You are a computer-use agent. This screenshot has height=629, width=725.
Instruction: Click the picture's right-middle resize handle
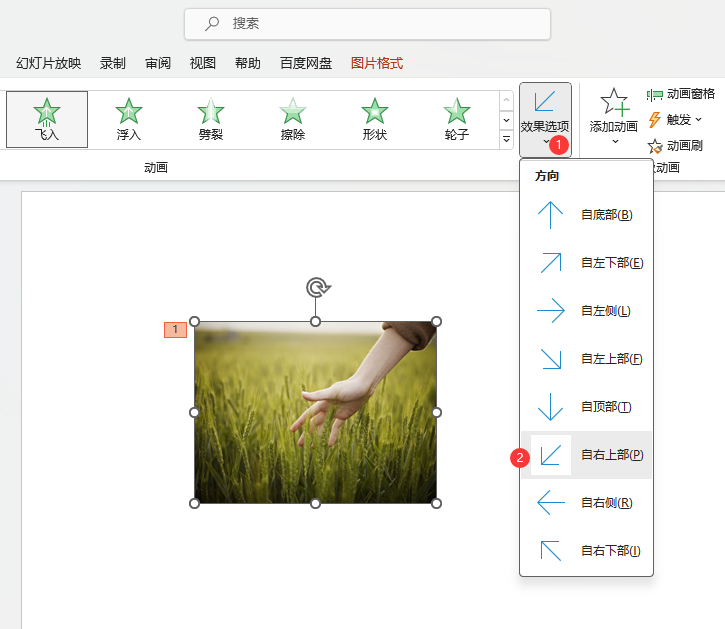tap(436, 412)
